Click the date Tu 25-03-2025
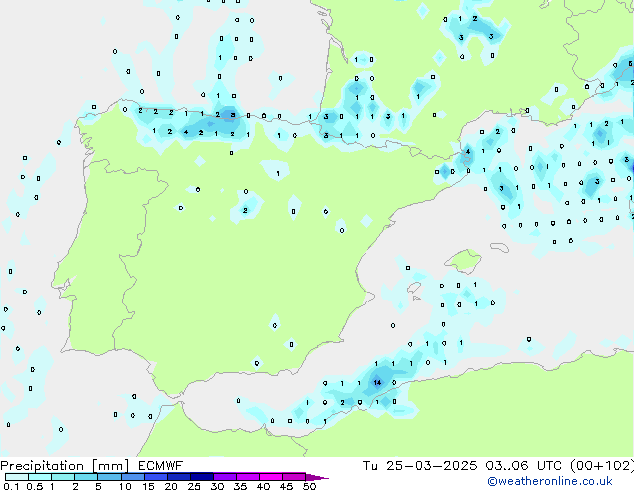The width and height of the screenshot is (634, 490). tap(420, 466)
